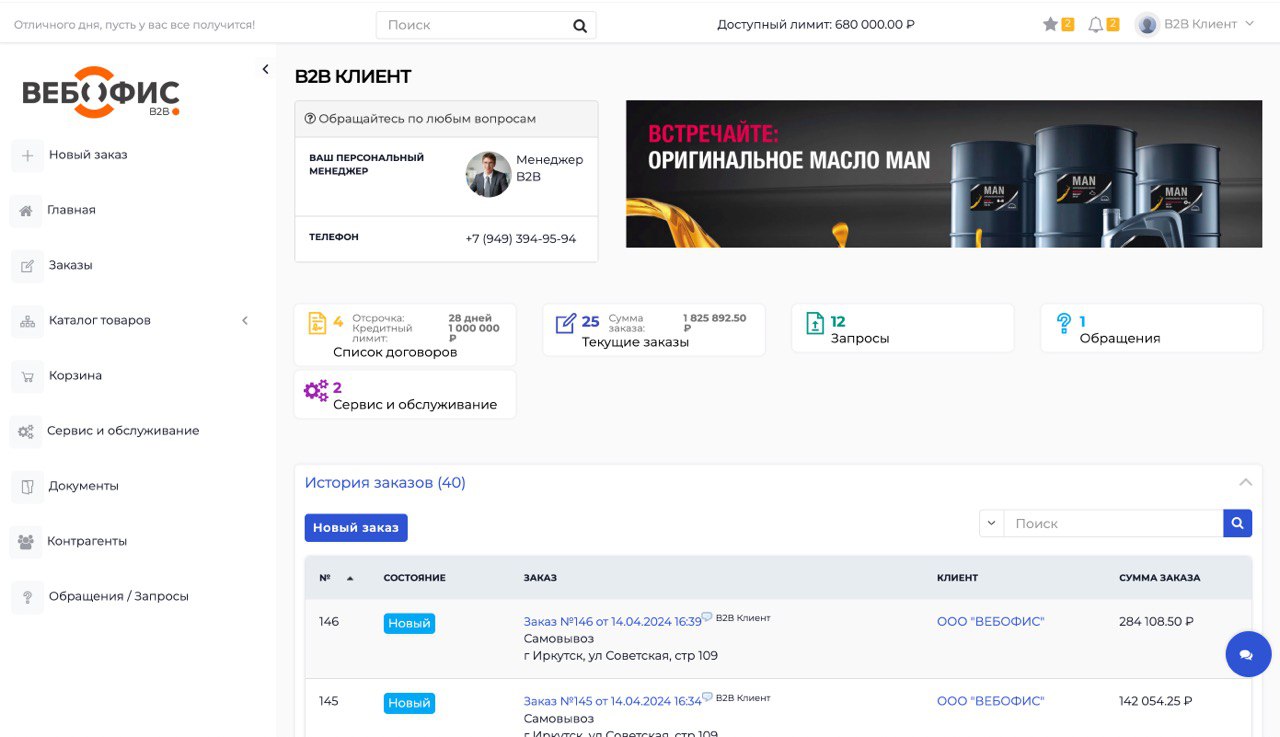
Task: Open the floating chat bubble button
Action: click(1247, 655)
